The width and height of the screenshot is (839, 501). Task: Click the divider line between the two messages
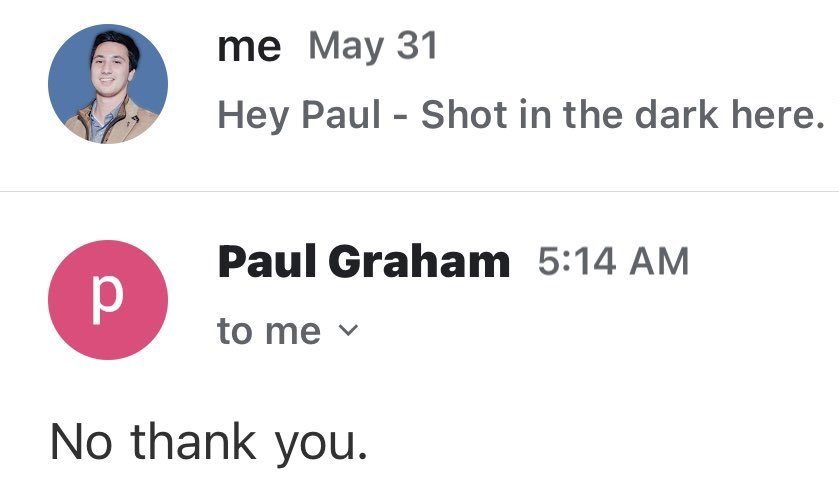420,191
